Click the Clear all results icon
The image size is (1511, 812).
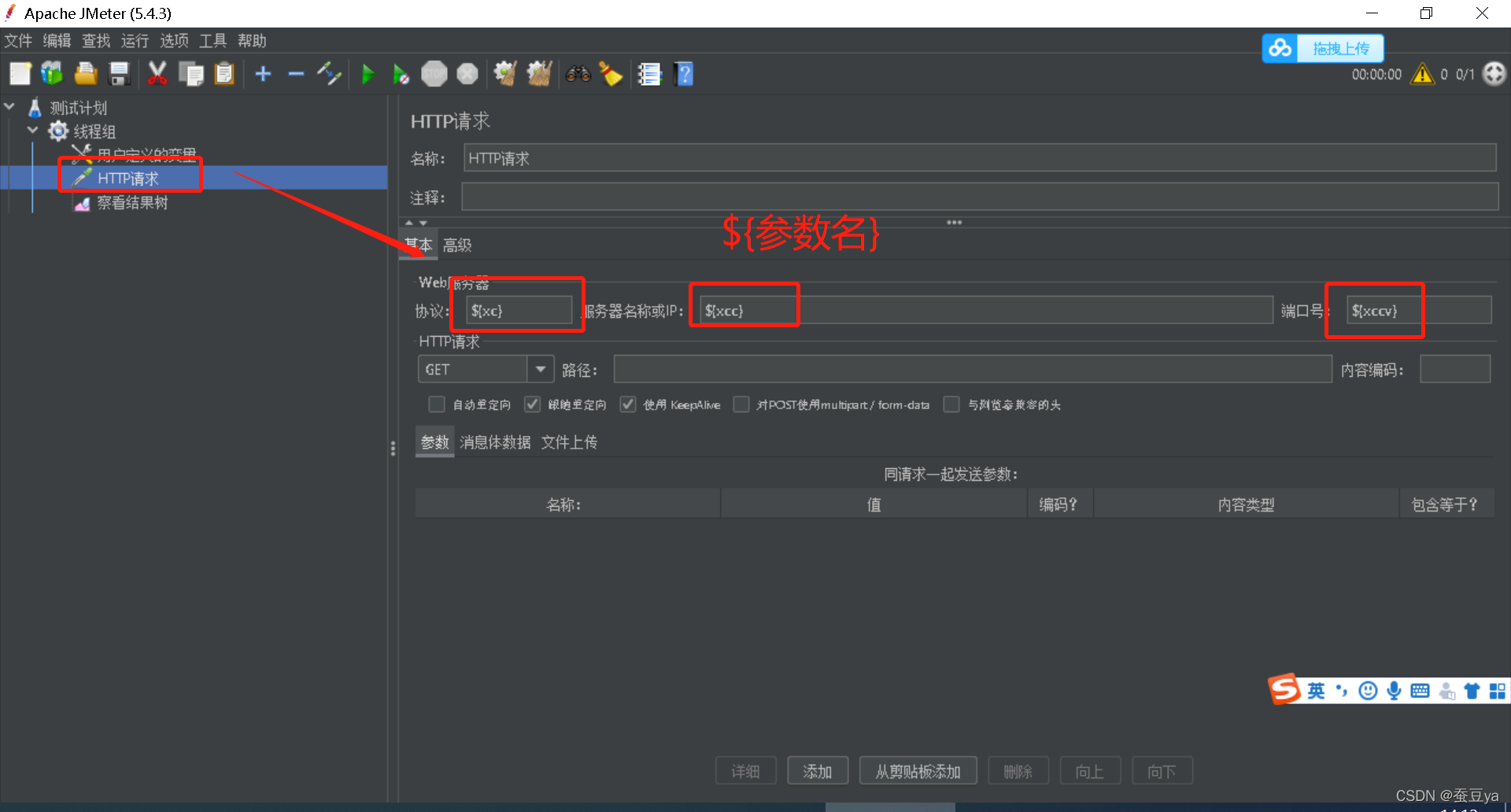pyautogui.click(x=539, y=74)
